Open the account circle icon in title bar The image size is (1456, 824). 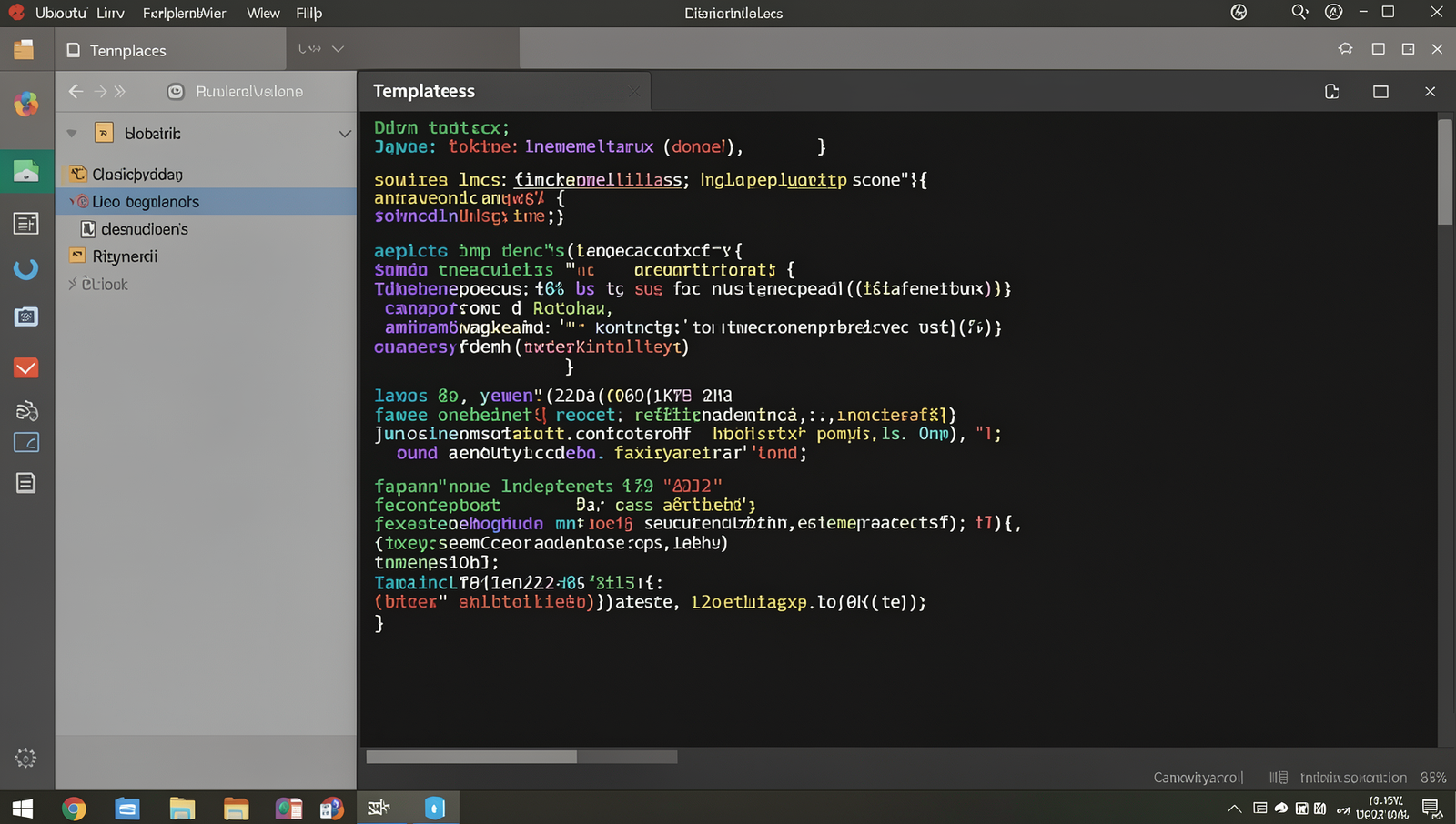click(1333, 13)
